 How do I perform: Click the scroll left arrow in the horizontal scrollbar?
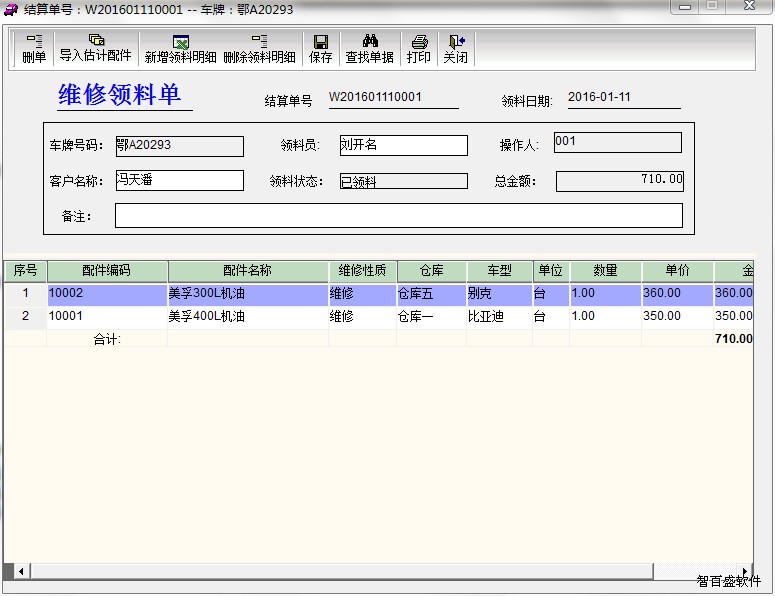tap(21, 571)
